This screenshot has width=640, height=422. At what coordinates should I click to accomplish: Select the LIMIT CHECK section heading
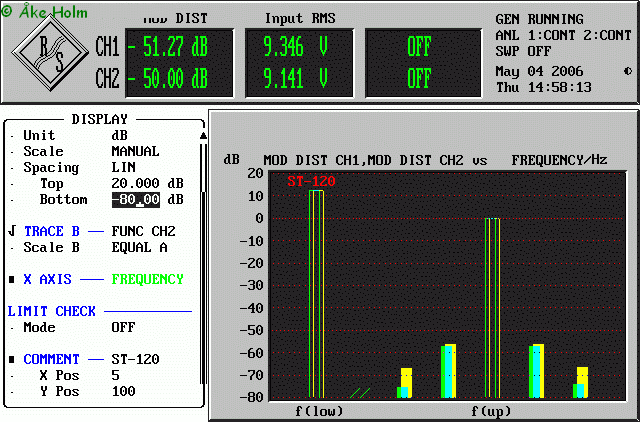51,311
